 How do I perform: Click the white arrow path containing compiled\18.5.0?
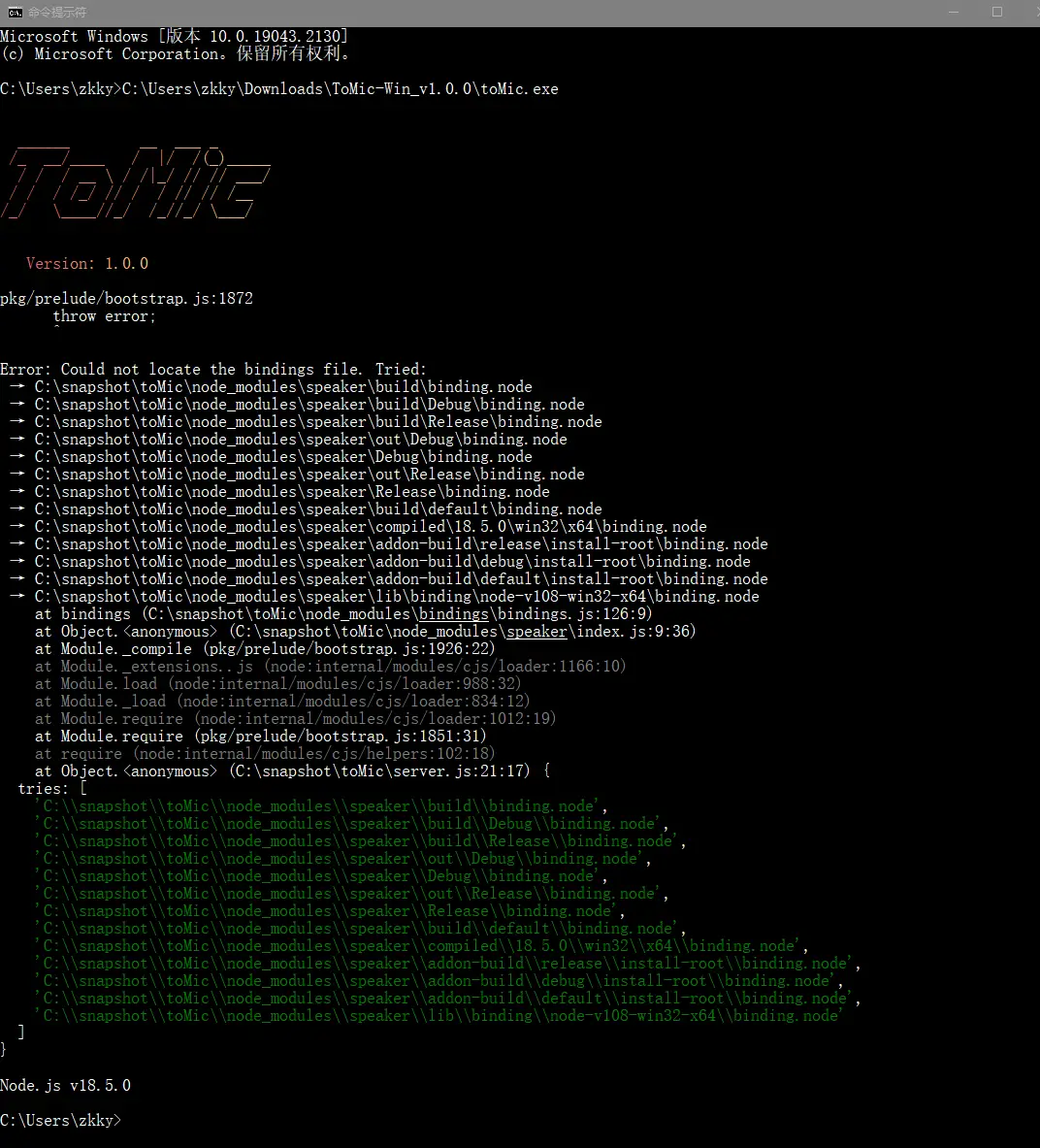pos(369,527)
